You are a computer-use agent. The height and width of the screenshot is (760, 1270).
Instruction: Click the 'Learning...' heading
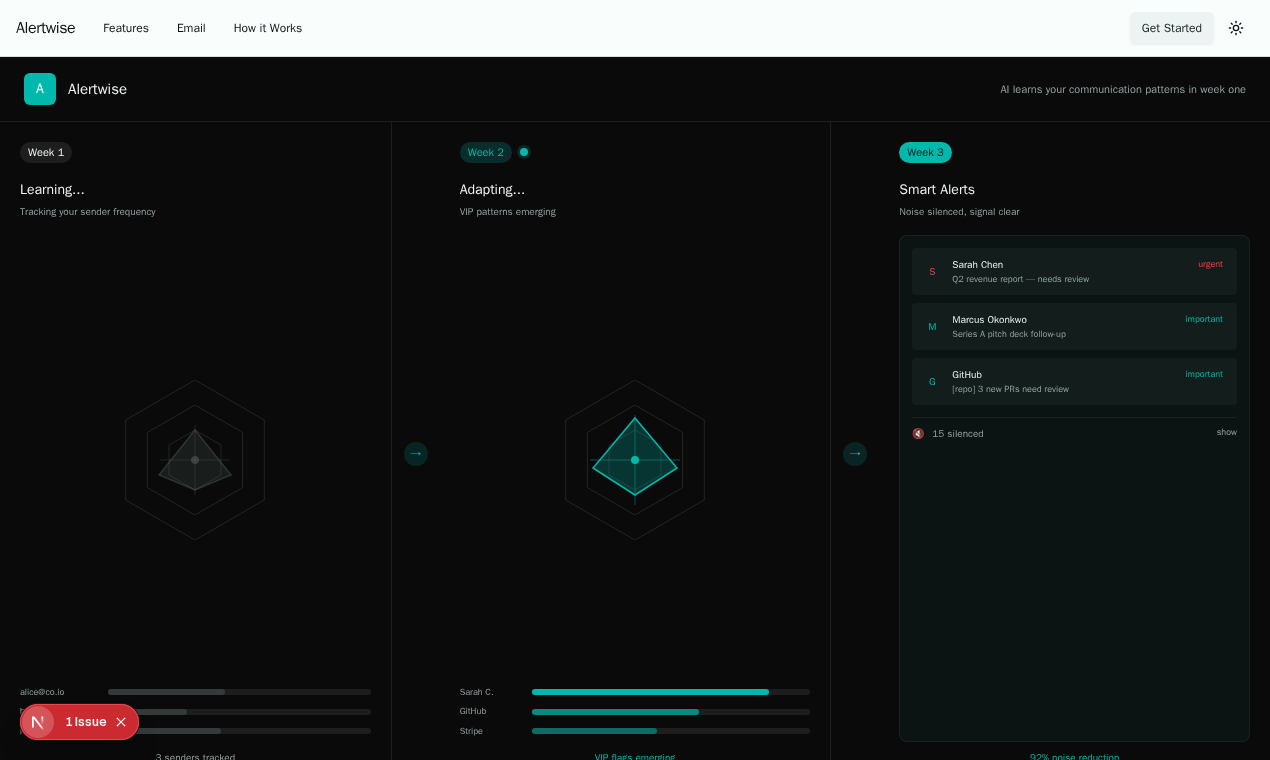pos(52,189)
